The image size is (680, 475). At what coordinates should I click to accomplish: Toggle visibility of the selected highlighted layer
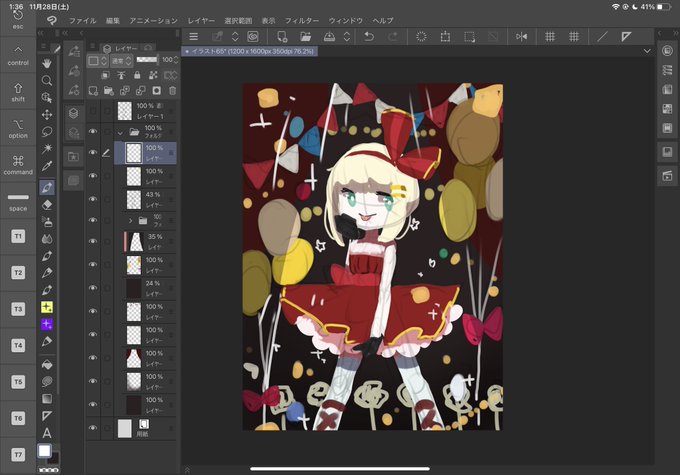click(93, 153)
